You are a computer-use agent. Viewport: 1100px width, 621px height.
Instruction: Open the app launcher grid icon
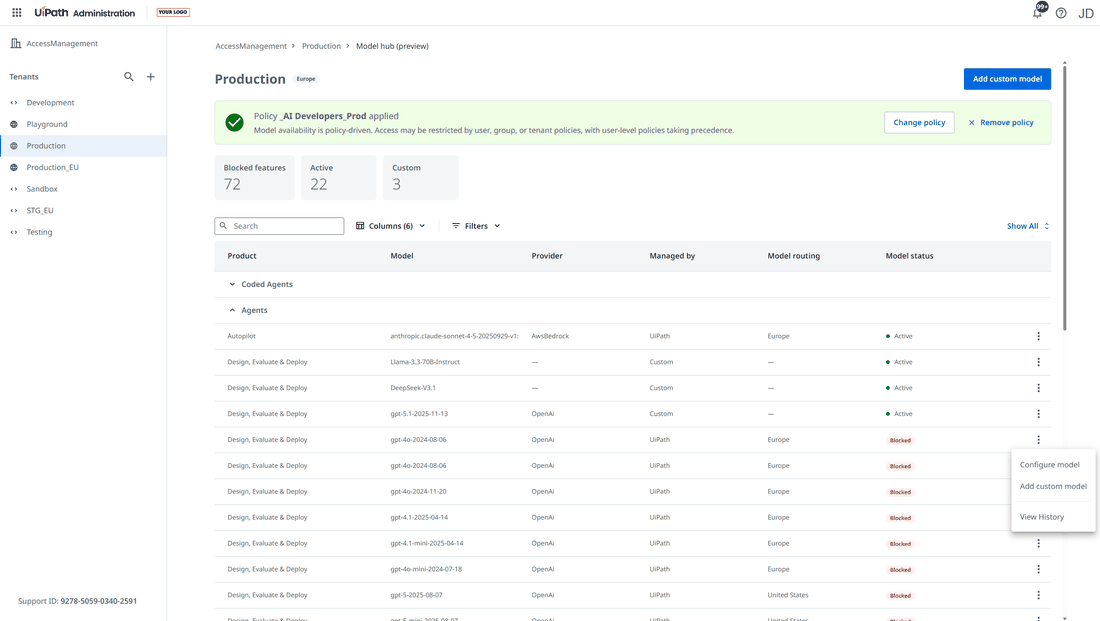17,12
